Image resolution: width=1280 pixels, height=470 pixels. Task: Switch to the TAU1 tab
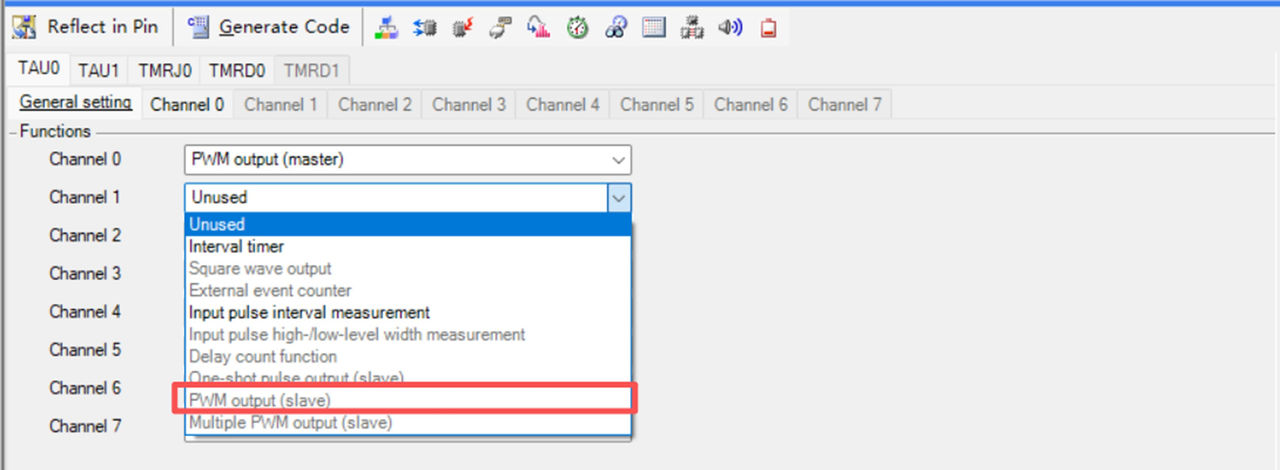(98, 70)
